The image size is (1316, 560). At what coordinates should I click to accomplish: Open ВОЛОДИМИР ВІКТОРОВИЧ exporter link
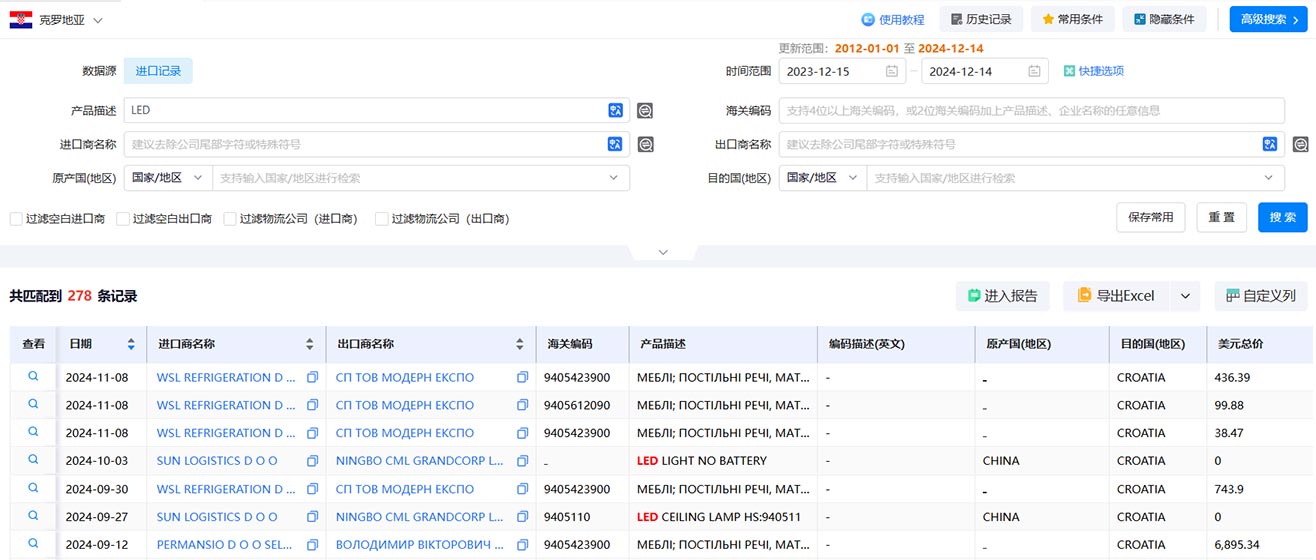[x=420, y=545]
